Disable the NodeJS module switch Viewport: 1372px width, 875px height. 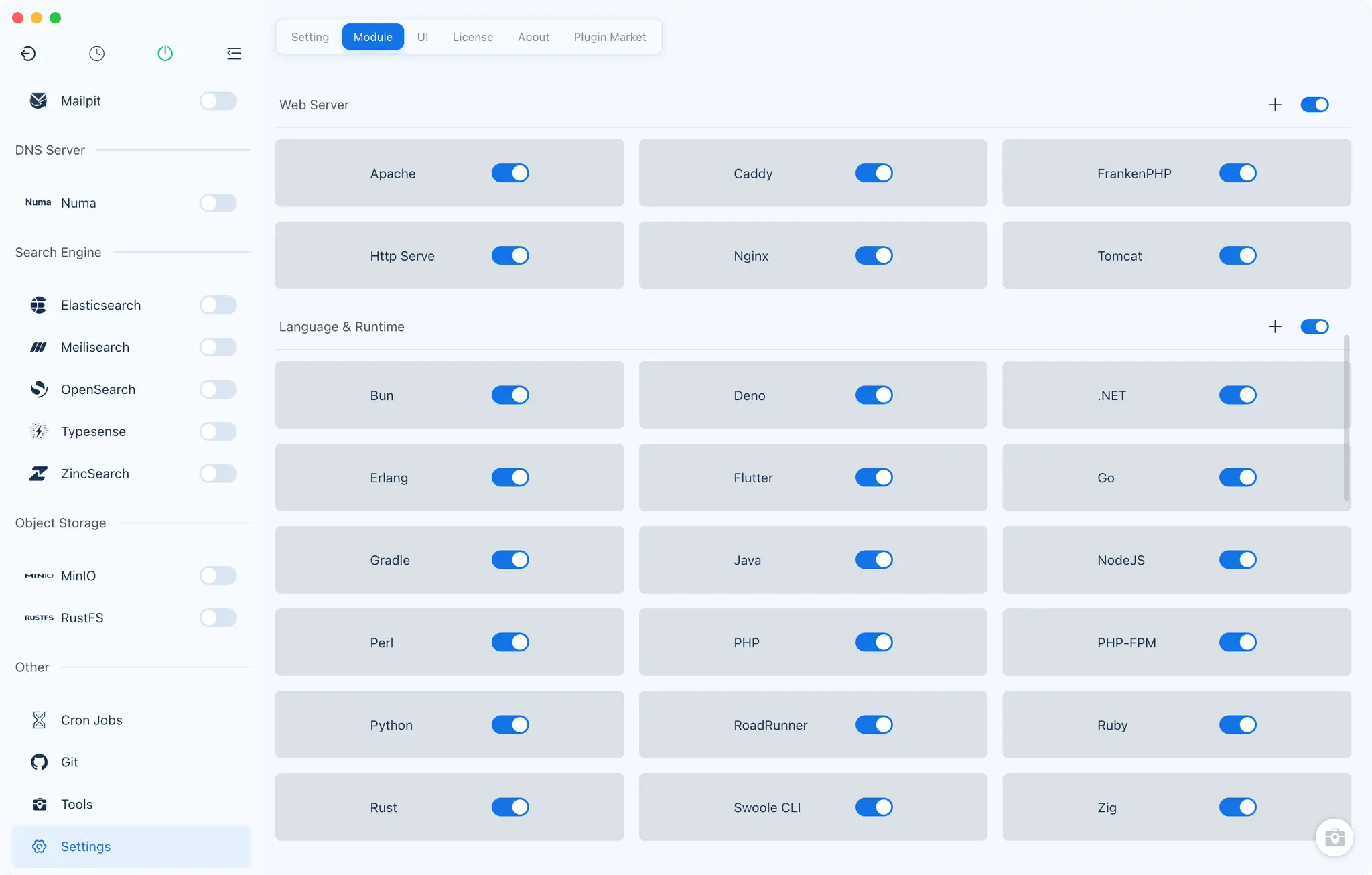1238,559
